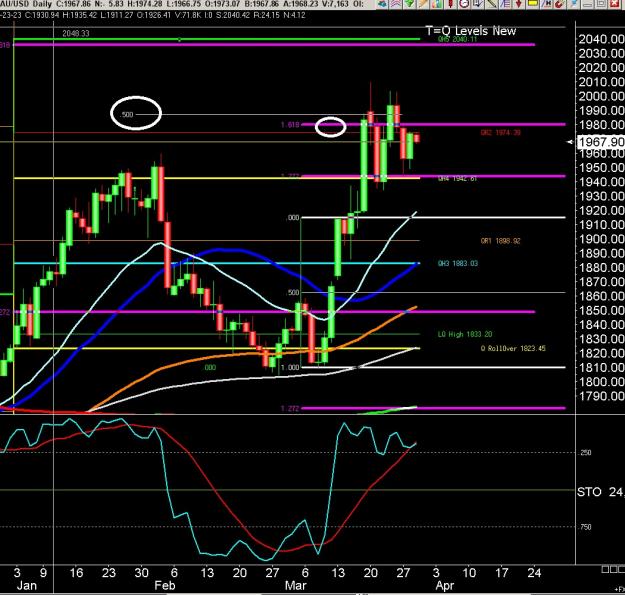Click the +F icon at bottom-right corner

tap(619, 589)
